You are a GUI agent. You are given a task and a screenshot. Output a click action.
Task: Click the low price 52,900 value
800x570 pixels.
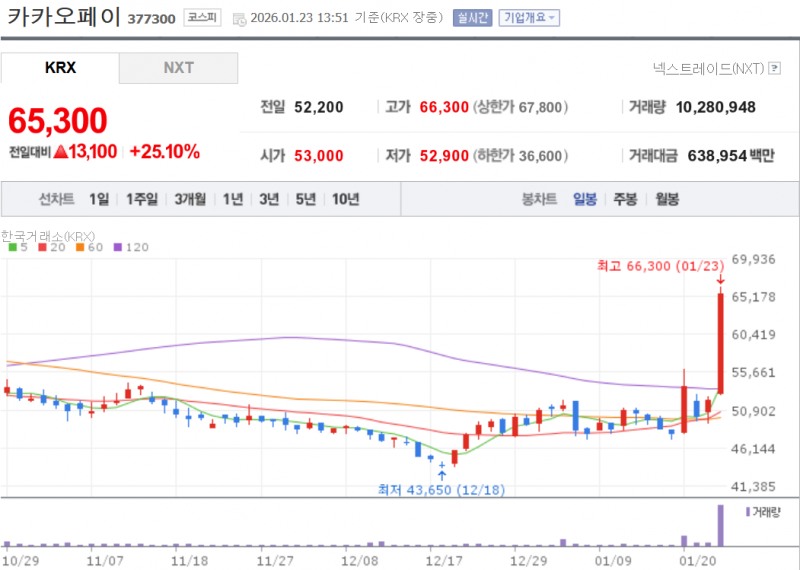click(444, 156)
